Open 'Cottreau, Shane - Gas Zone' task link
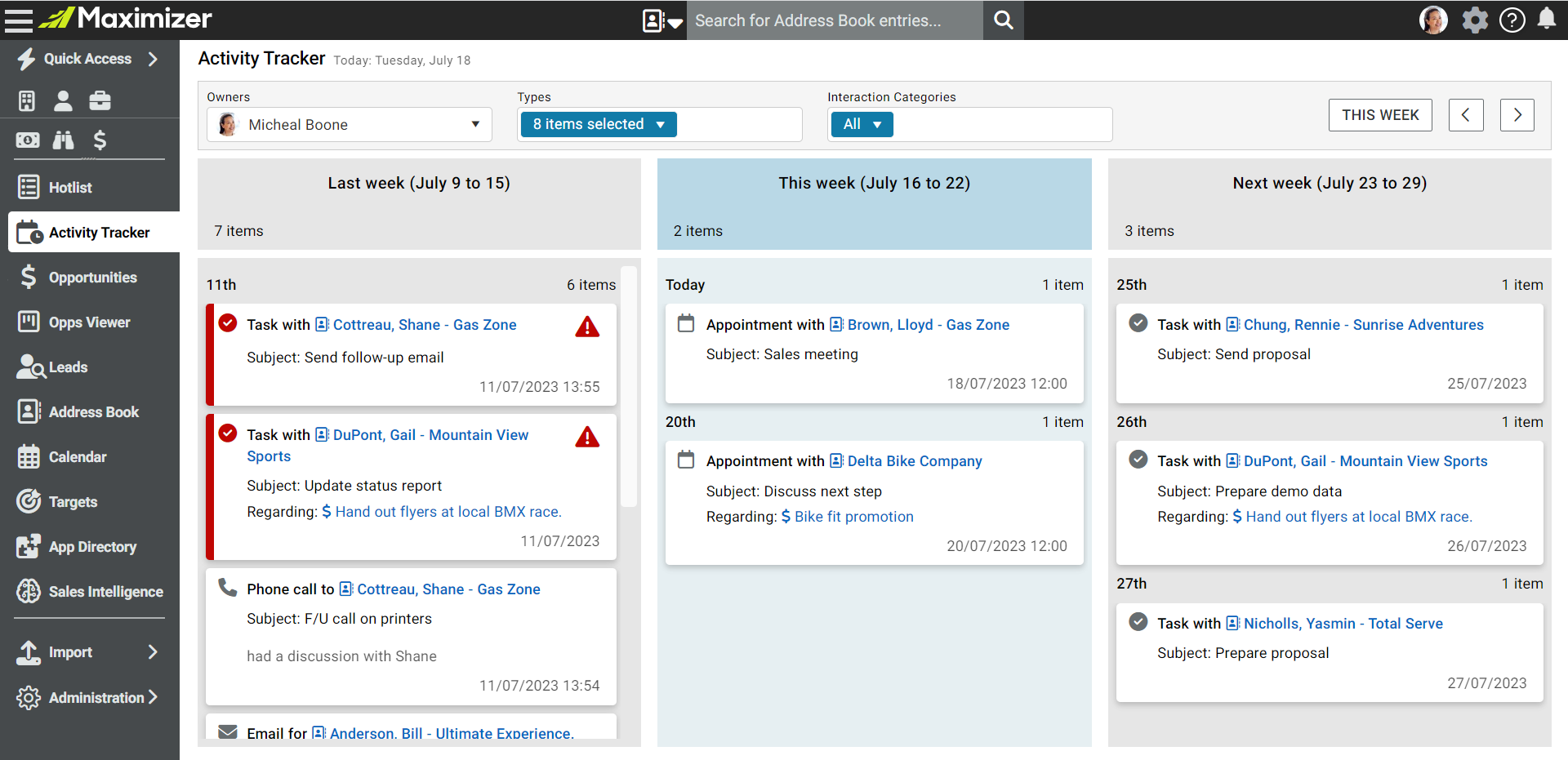This screenshot has width=1568, height=760. (x=425, y=325)
